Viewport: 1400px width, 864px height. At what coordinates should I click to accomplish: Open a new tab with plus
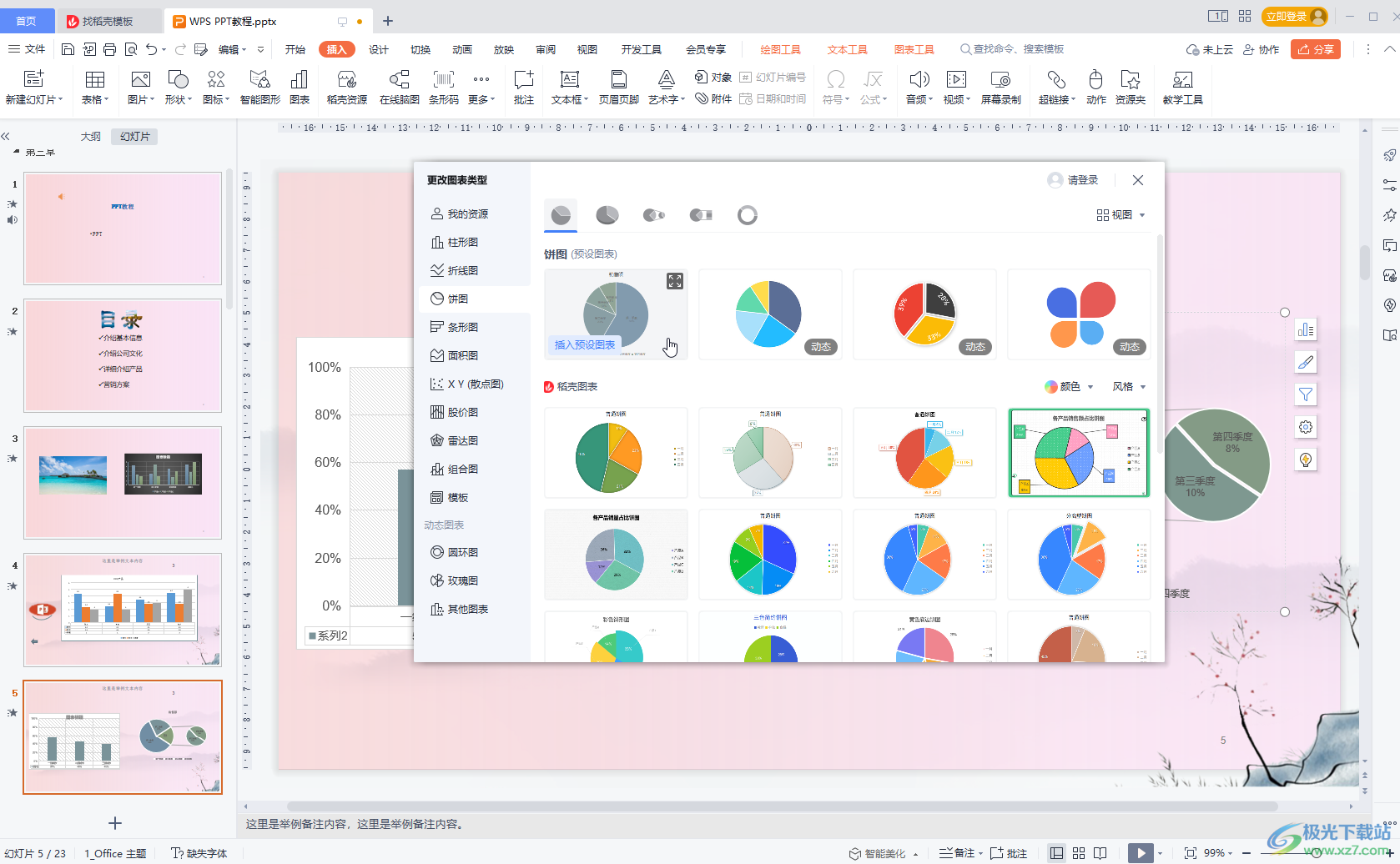coord(388,21)
